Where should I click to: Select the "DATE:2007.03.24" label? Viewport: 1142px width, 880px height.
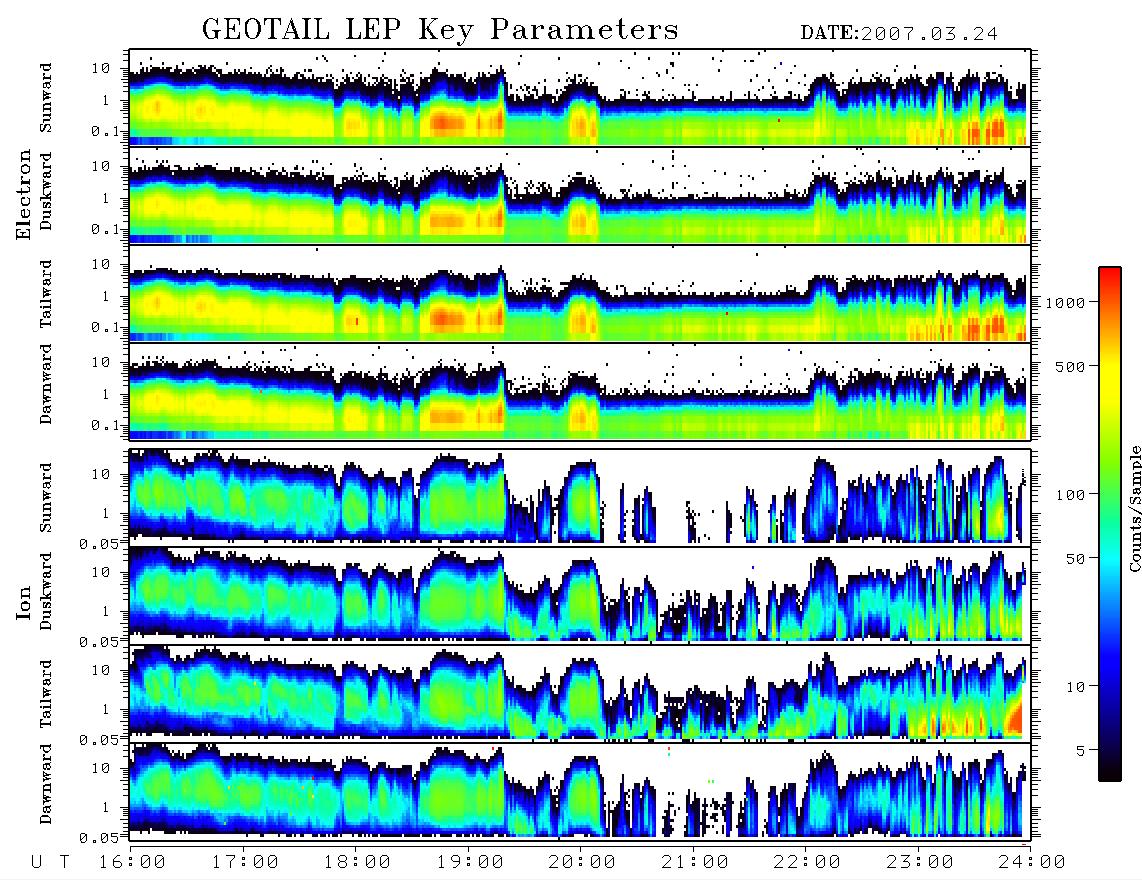coord(899,34)
